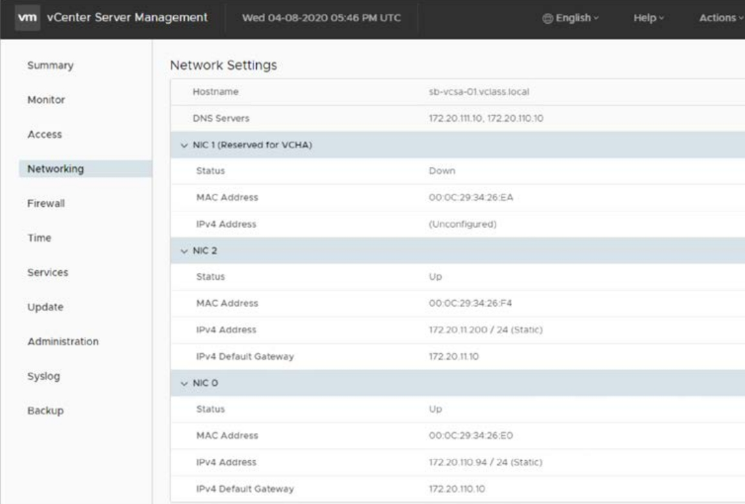Collapse the NIC 2 section chevron
The height and width of the screenshot is (504, 745).
(x=184, y=251)
